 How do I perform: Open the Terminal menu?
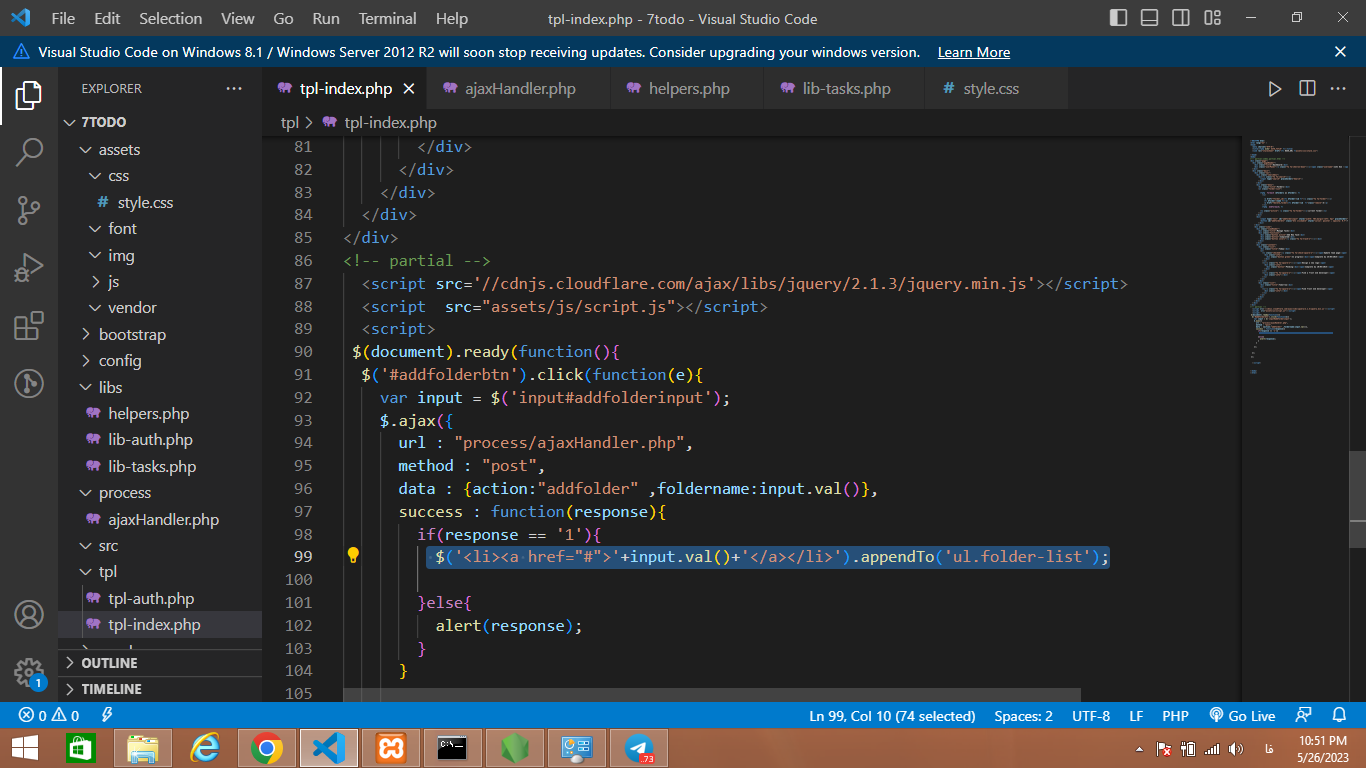click(x=388, y=18)
